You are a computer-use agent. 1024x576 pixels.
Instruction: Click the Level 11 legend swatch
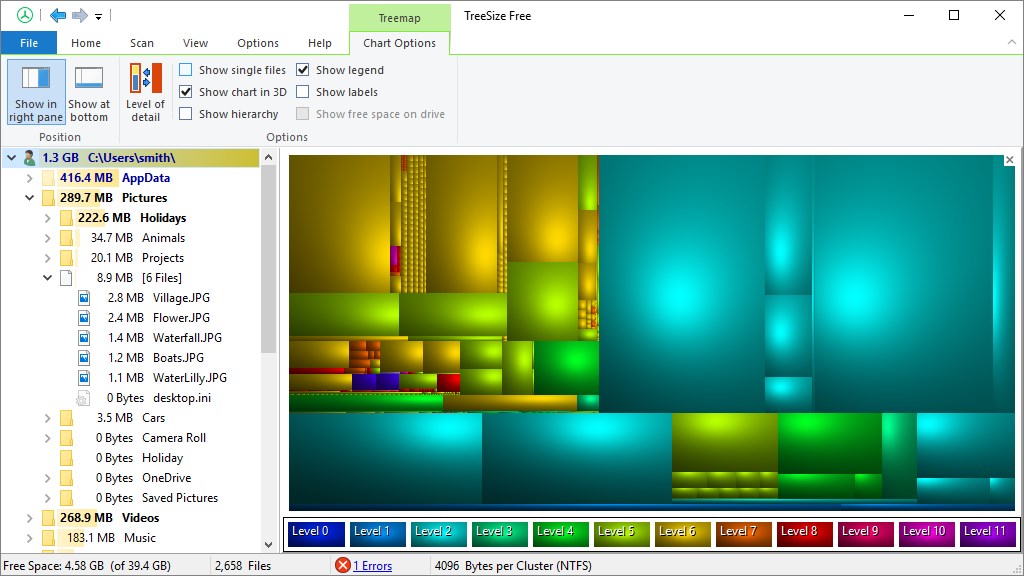point(987,534)
